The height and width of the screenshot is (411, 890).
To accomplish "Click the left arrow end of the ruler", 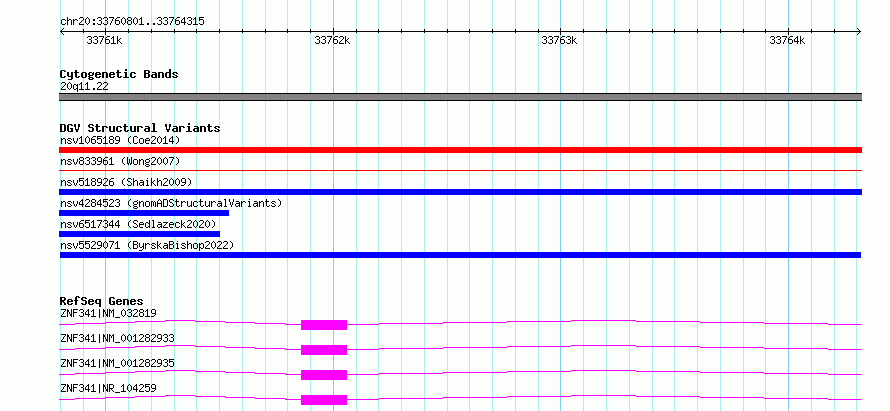I will 62,31.
